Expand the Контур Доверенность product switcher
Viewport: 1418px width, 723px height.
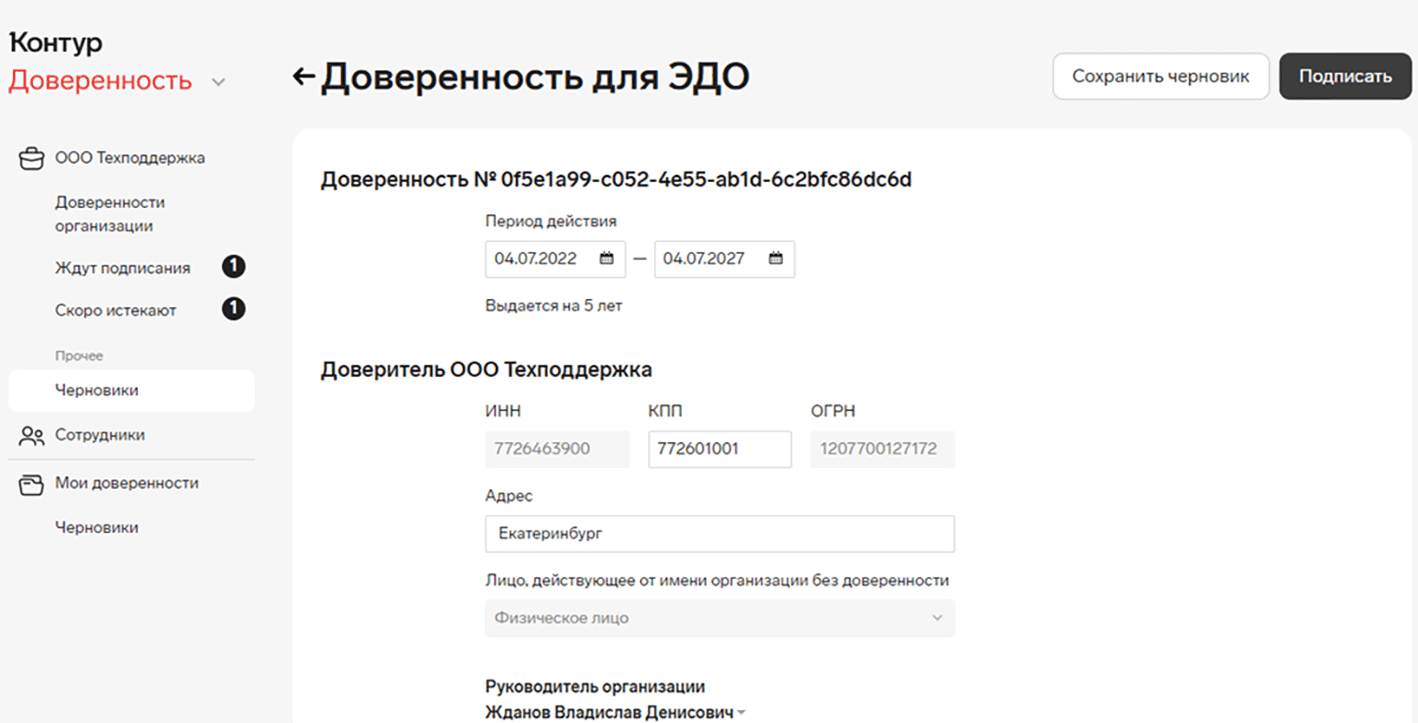pos(219,82)
